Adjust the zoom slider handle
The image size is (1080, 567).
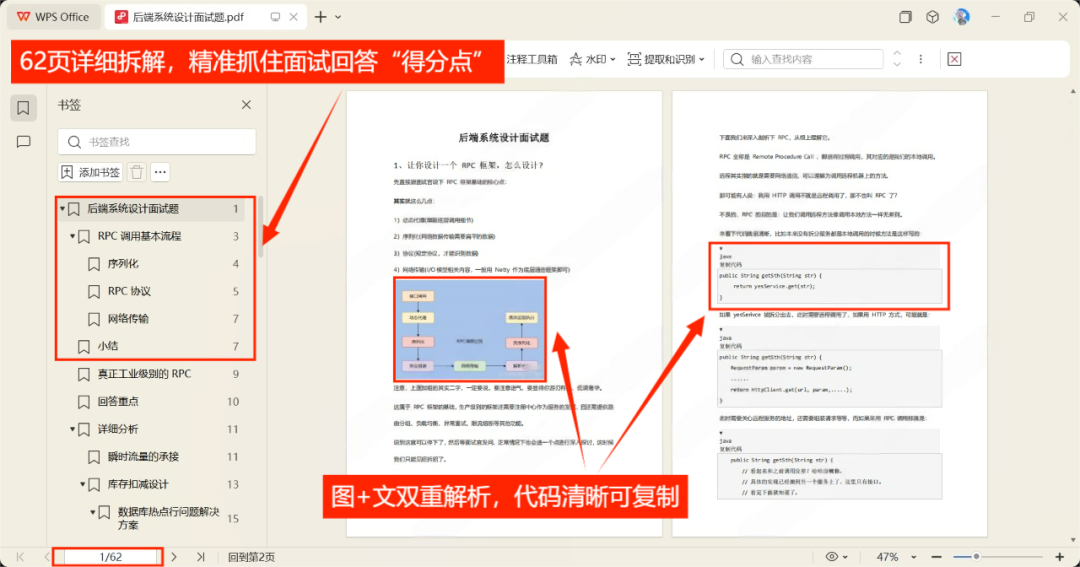pyautogui.click(x=976, y=557)
